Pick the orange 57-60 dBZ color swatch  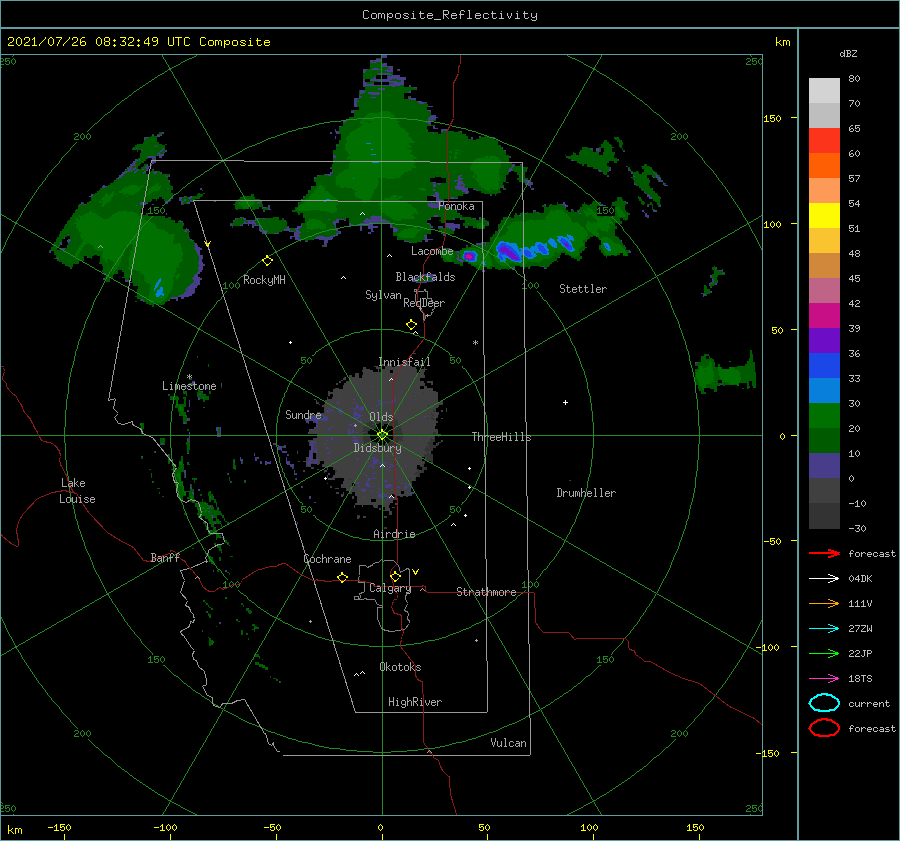click(824, 165)
